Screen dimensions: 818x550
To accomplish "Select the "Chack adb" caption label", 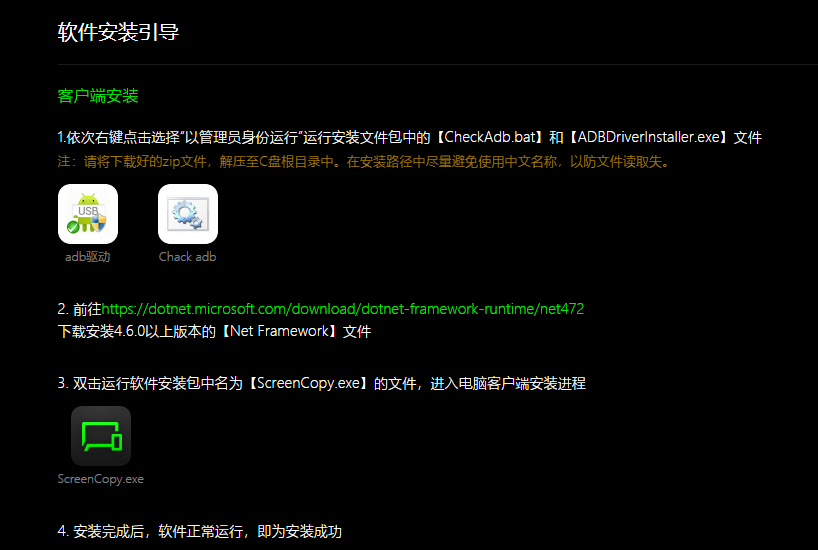I will pos(187,257).
